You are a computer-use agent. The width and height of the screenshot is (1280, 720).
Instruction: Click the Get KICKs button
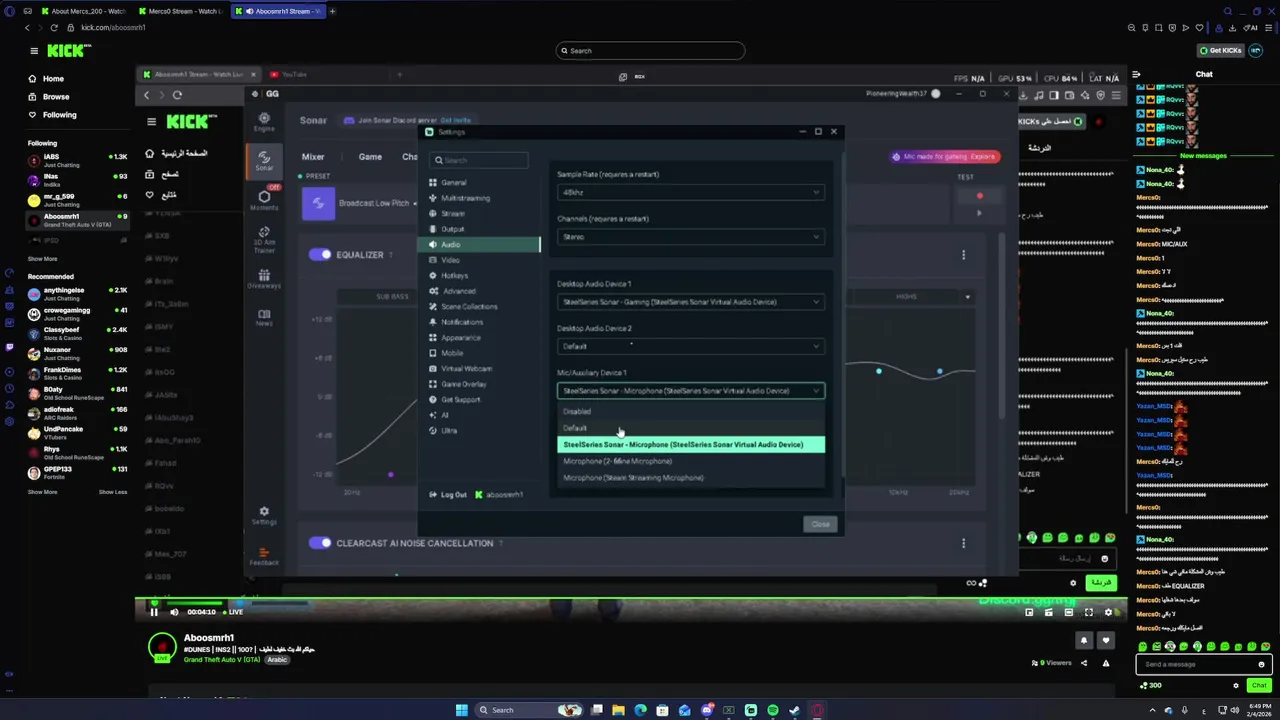[1220, 50]
